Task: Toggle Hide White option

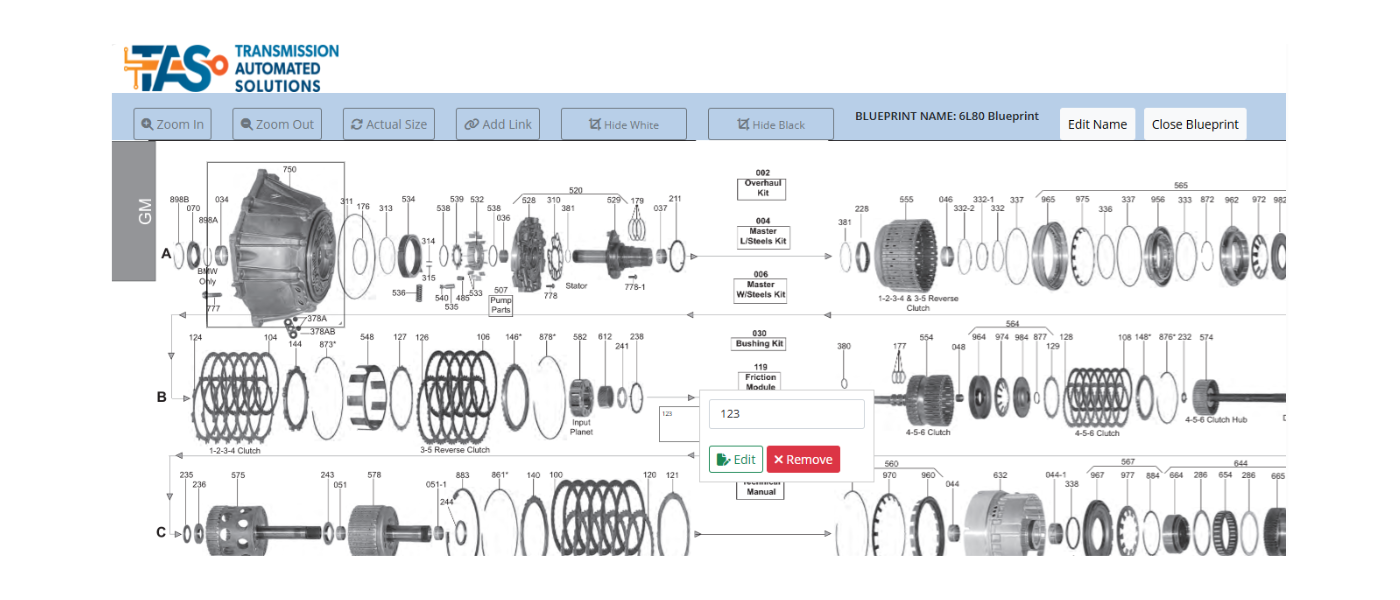Action: 623,124
